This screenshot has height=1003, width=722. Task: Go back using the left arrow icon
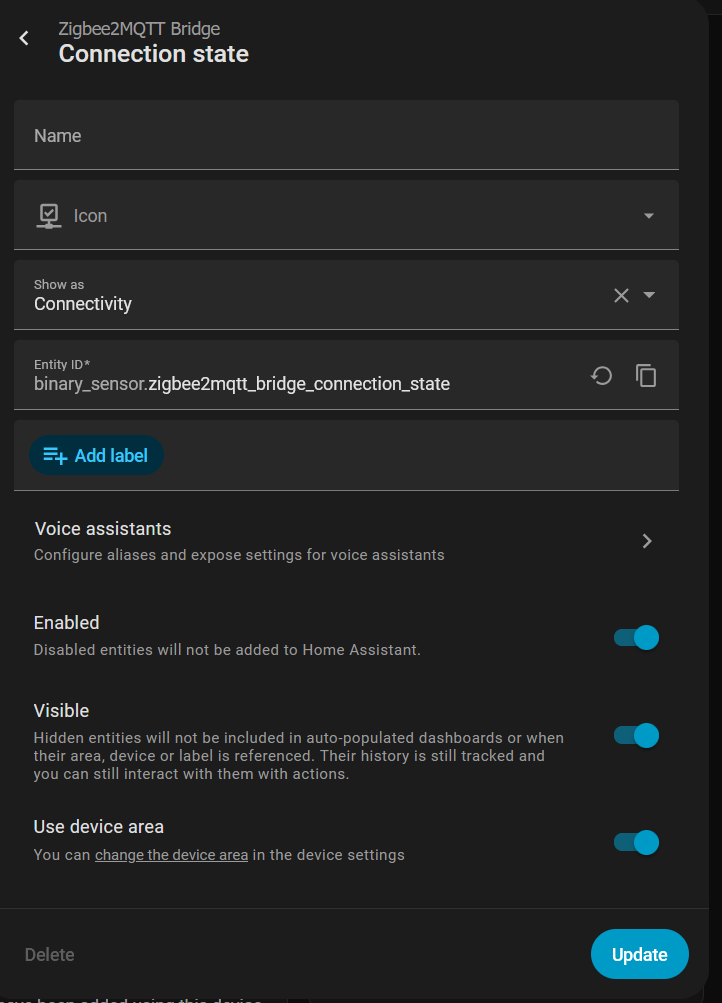click(x=24, y=39)
